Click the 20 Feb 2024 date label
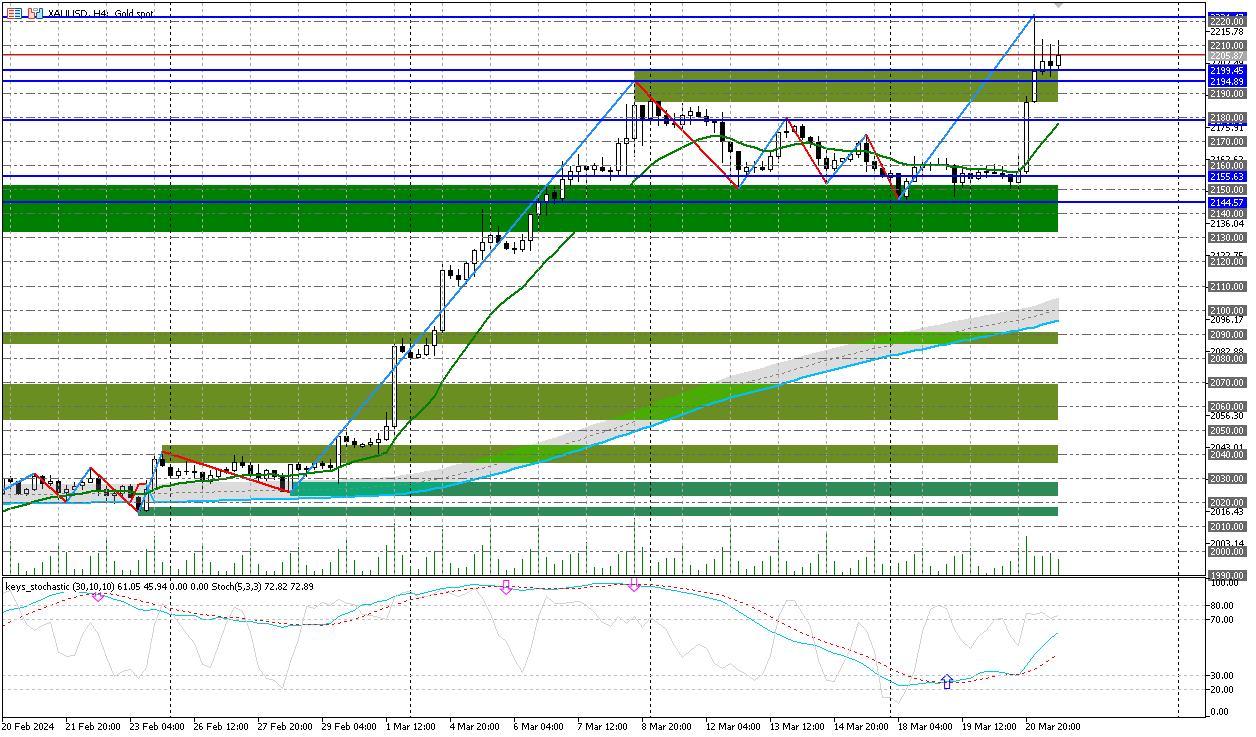Screen dimensions: 1256x737 (29, 725)
